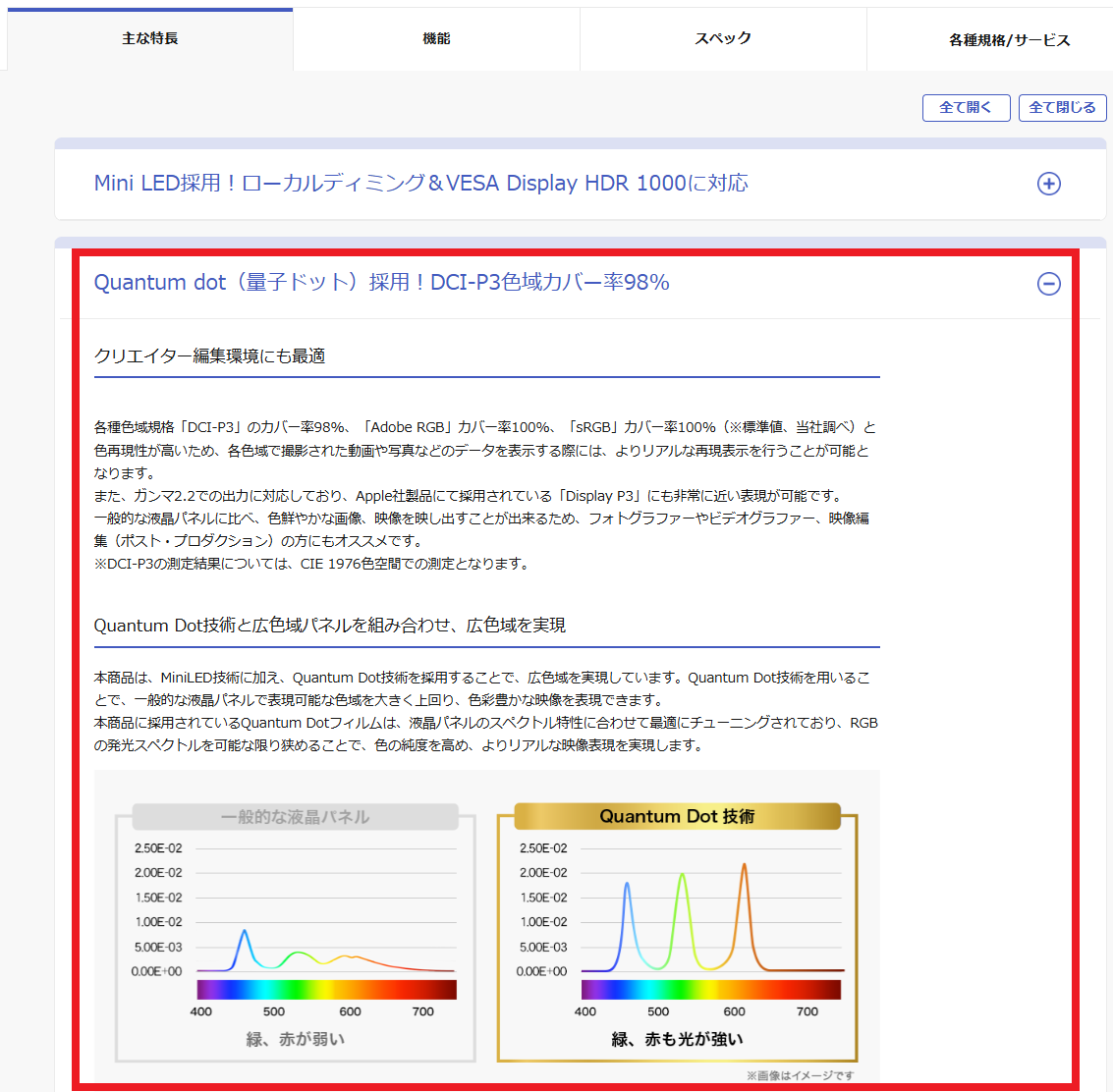Click the gold Quantum Dot 技術 banner

(677, 816)
